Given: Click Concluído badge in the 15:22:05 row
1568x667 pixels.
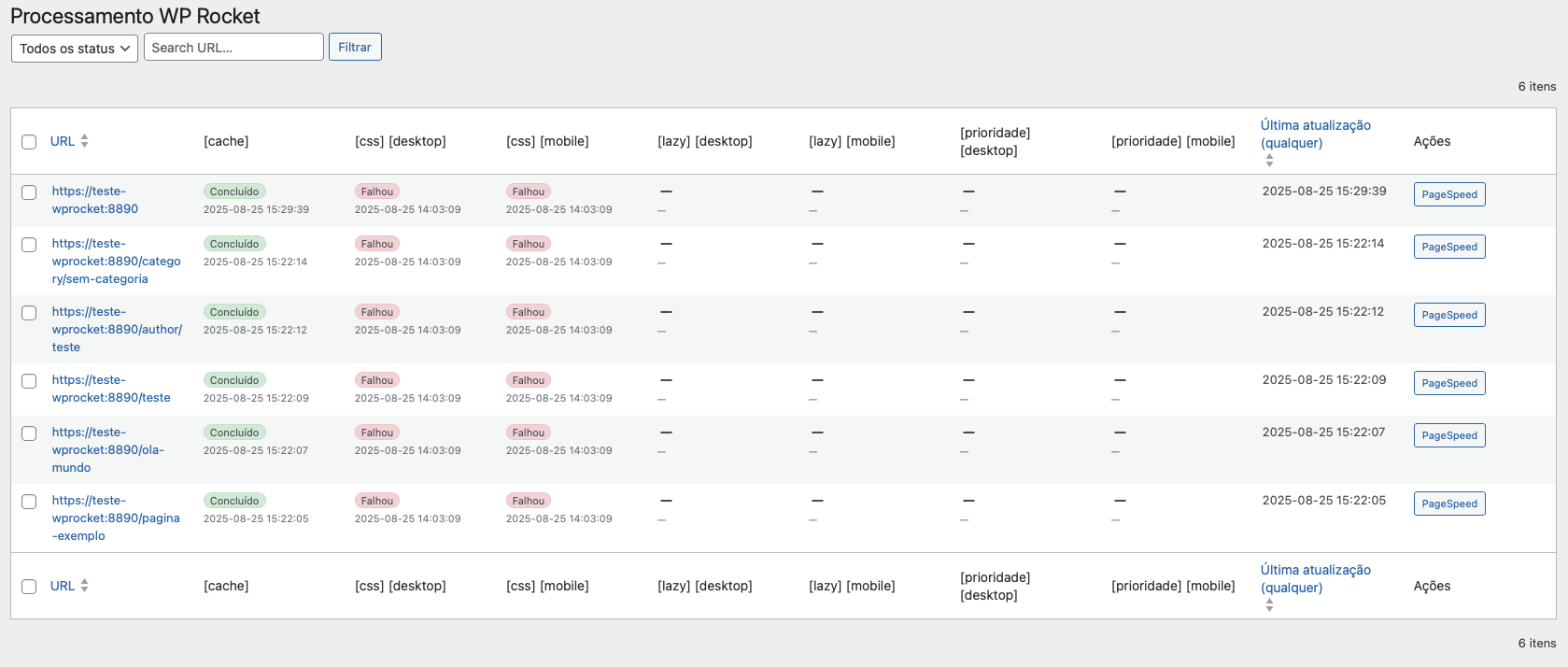Looking at the screenshot, I should [234, 501].
